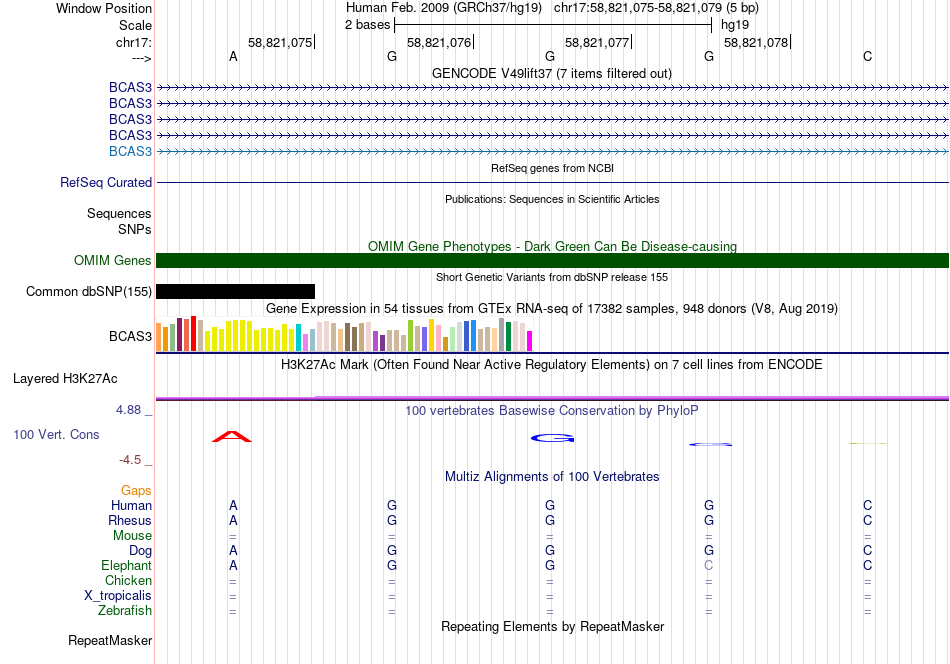Click the magenta bar in GTEx chart
This screenshot has height=664, width=950.
coord(530,341)
